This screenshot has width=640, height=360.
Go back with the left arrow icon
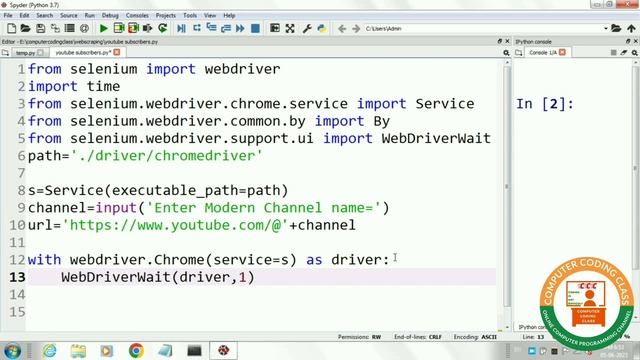click(342, 29)
